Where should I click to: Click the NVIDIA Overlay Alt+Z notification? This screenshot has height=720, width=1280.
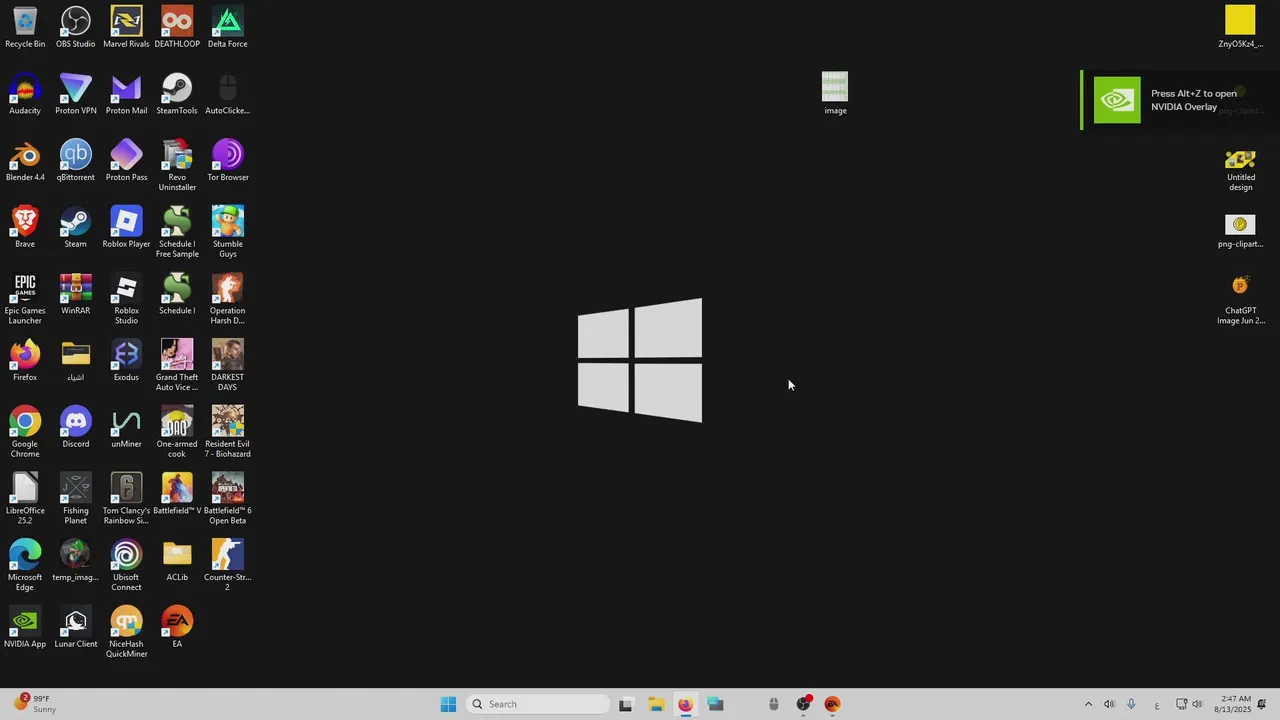pos(1180,100)
